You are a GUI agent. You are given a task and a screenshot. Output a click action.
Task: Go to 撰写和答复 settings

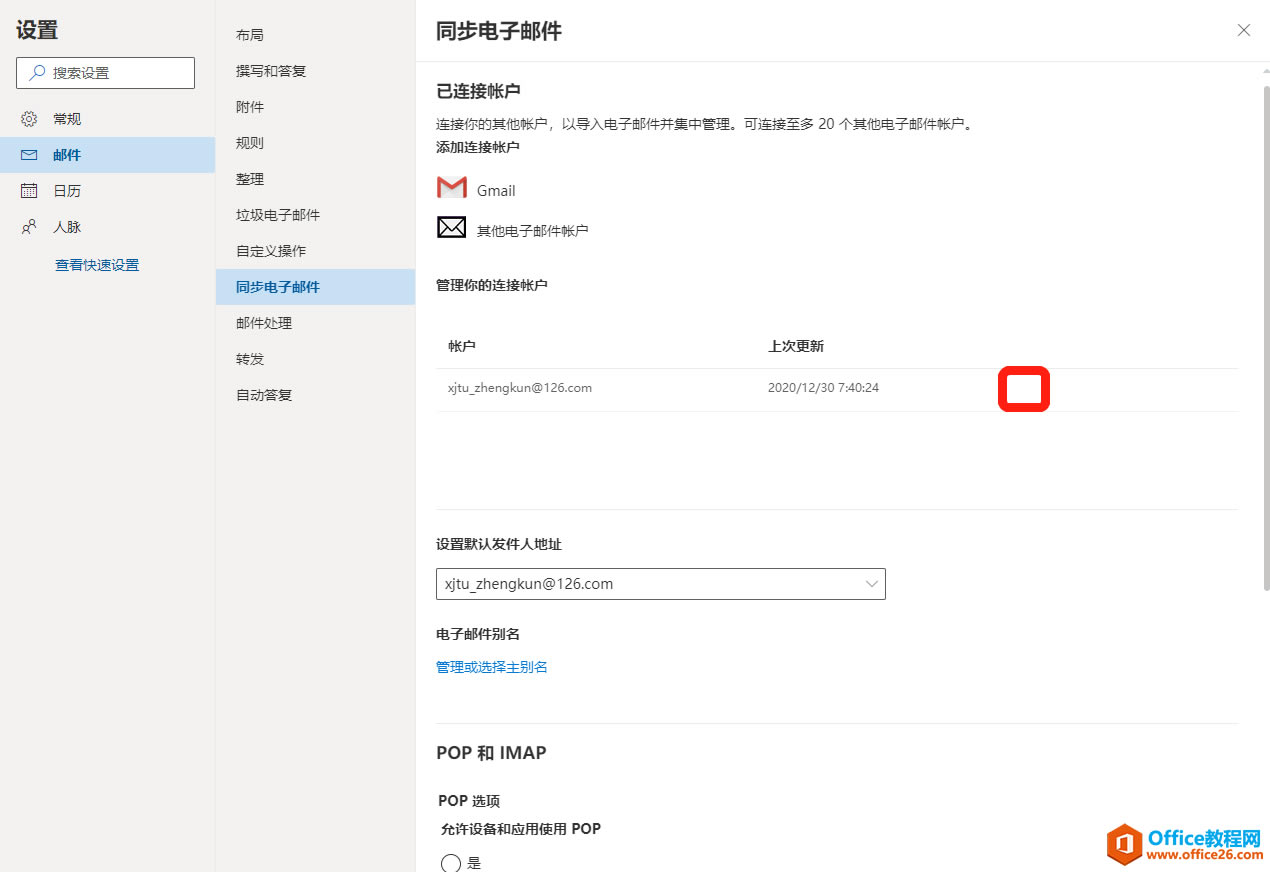click(x=315, y=71)
